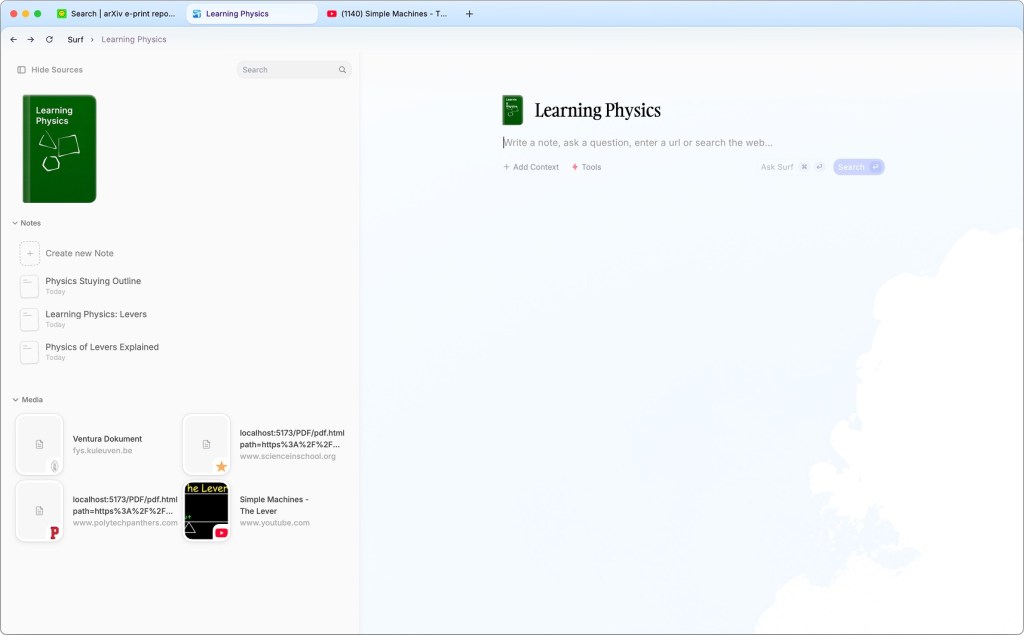Click the plus icon for Create new Note
The width and height of the screenshot is (1024, 635).
pyautogui.click(x=30, y=253)
